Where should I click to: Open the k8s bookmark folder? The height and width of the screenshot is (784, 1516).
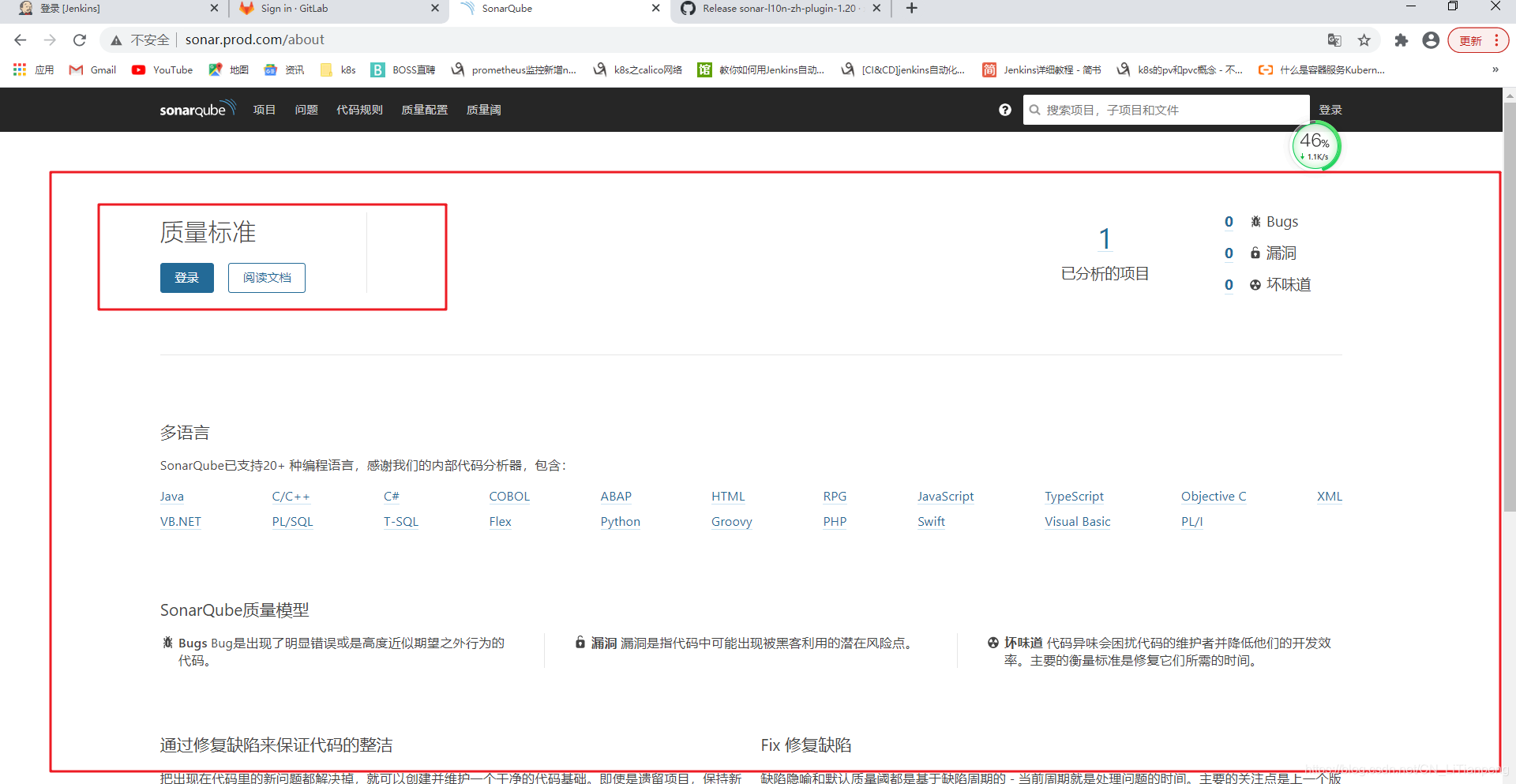[x=338, y=70]
